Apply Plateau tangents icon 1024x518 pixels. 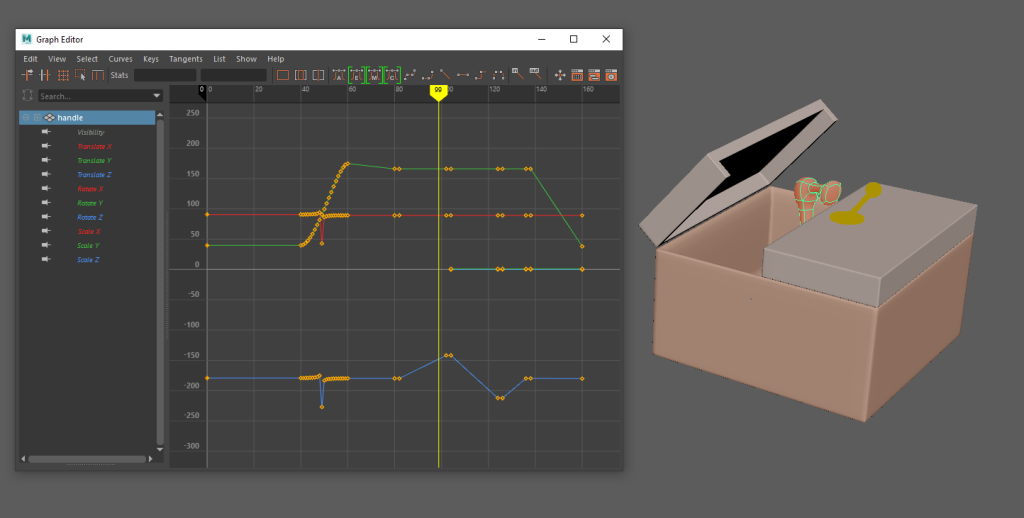pos(498,75)
